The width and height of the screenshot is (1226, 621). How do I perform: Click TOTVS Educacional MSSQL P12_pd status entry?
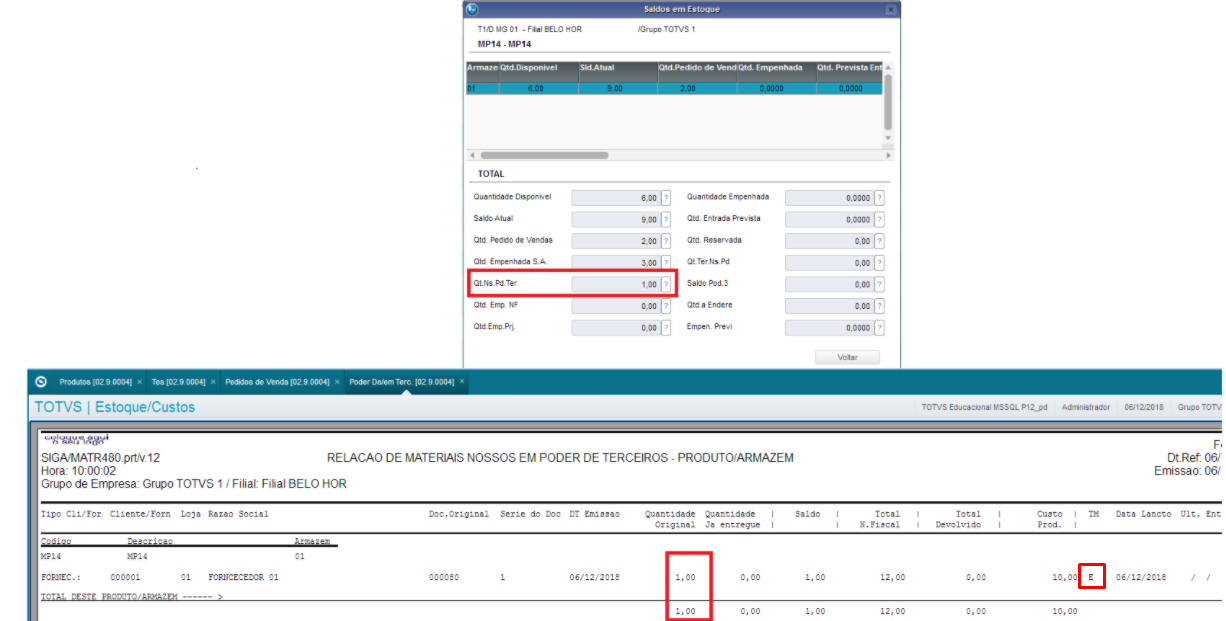(985, 407)
